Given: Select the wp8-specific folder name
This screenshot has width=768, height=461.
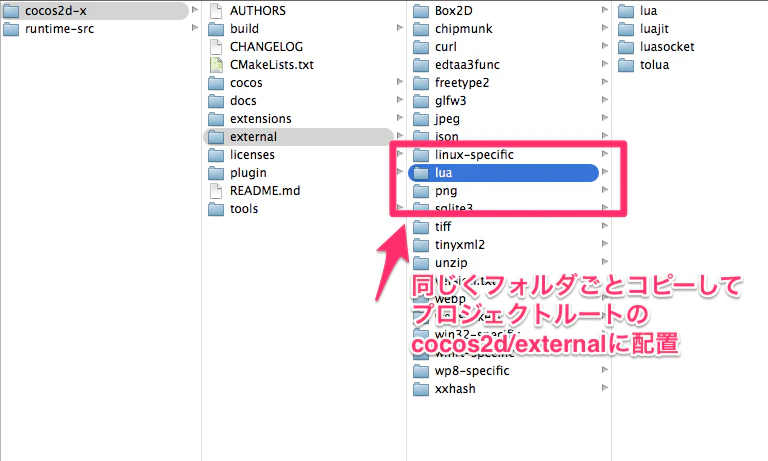Looking at the screenshot, I should click(472, 371).
